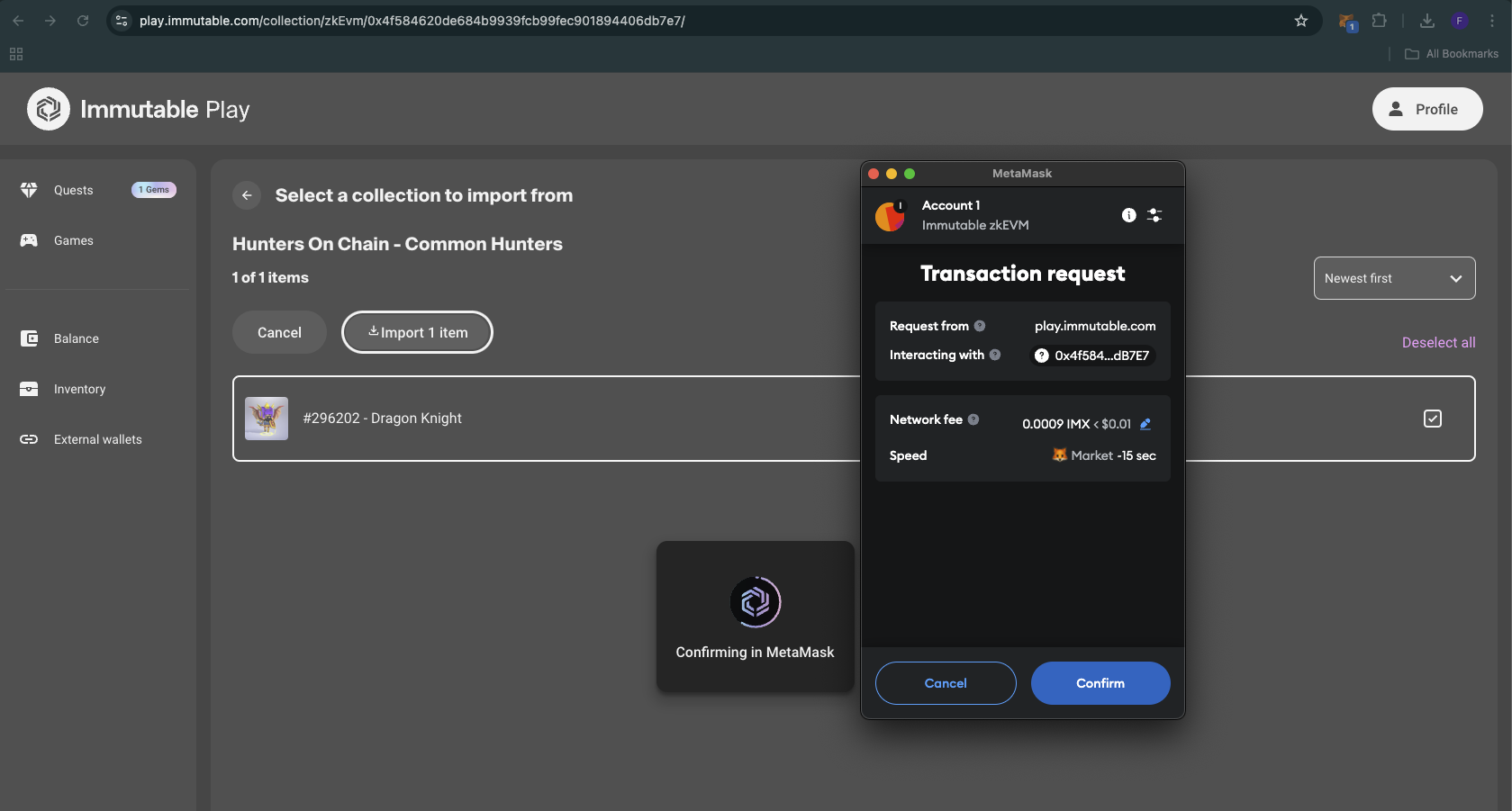Click the Network fee help icon
This screenshot has height=811, width=1512.
pos(973,419)
